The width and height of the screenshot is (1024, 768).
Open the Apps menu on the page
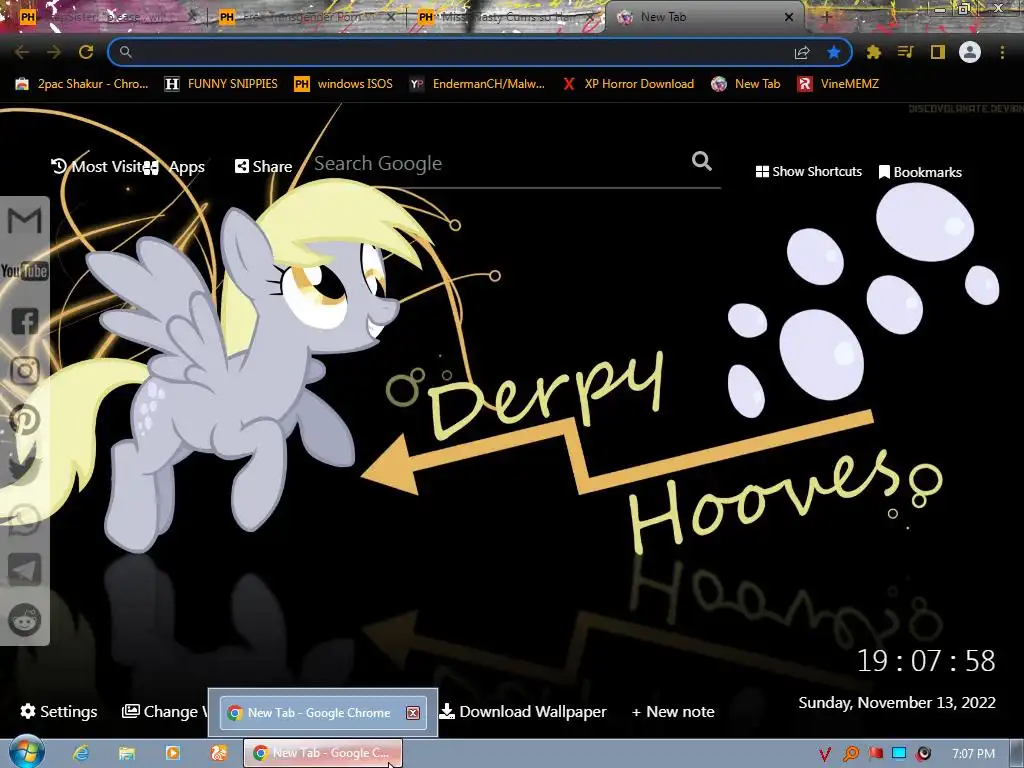(x=175, y=167)
